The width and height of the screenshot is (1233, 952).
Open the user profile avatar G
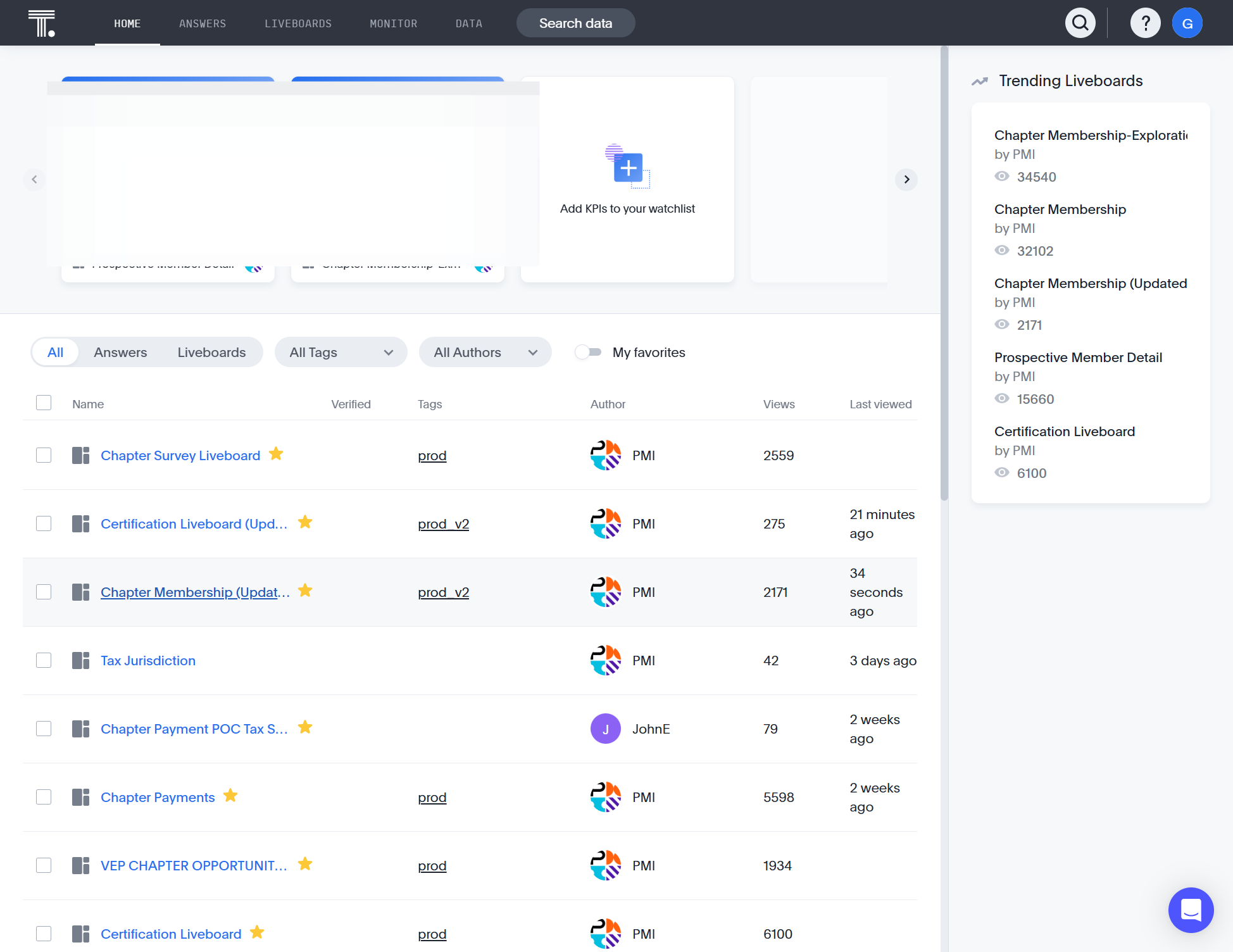coord(1187,23)
